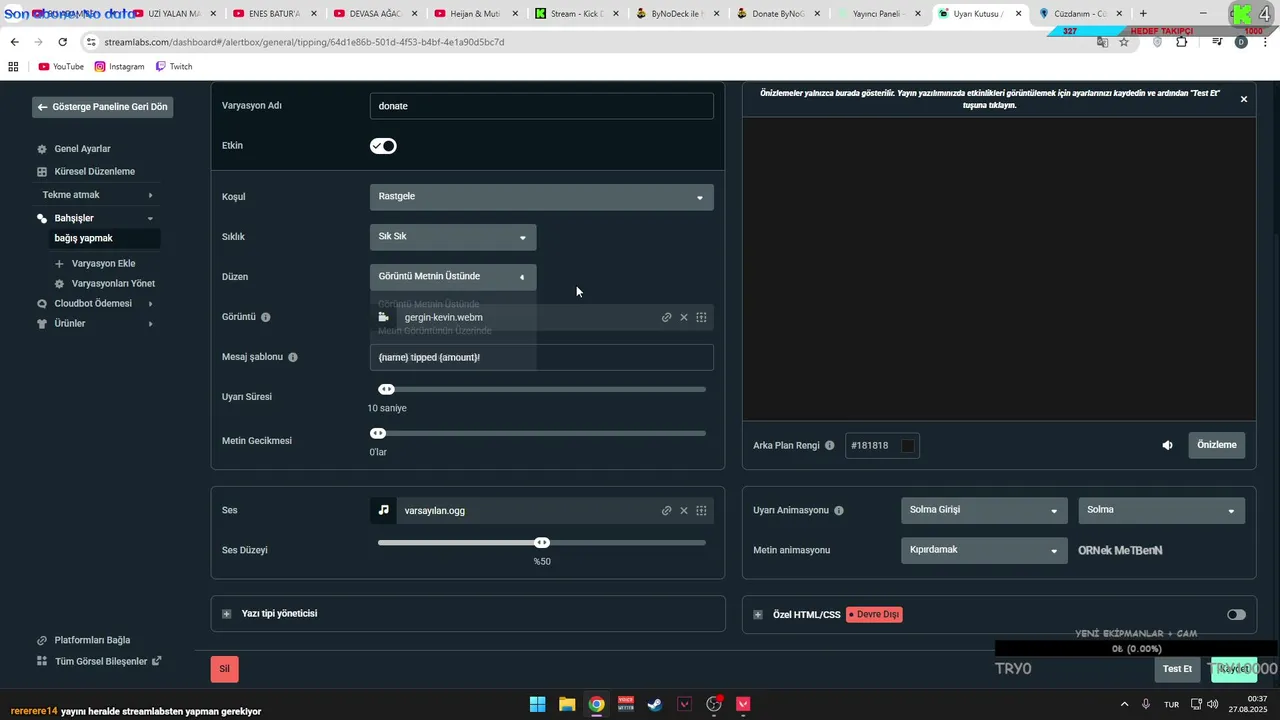Screen dimensions: 1280x720
Task: Click the preview speaker volume icon
Action: coord(1167,445)
